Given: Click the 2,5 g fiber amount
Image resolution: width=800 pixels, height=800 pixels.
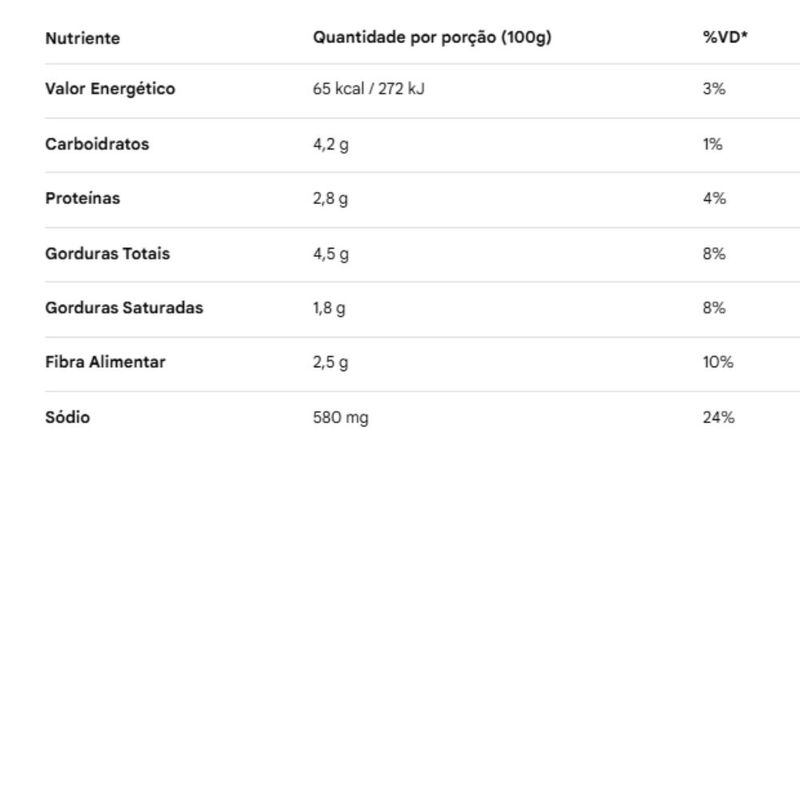Looking at the screenshot, I should coord(331,362).
